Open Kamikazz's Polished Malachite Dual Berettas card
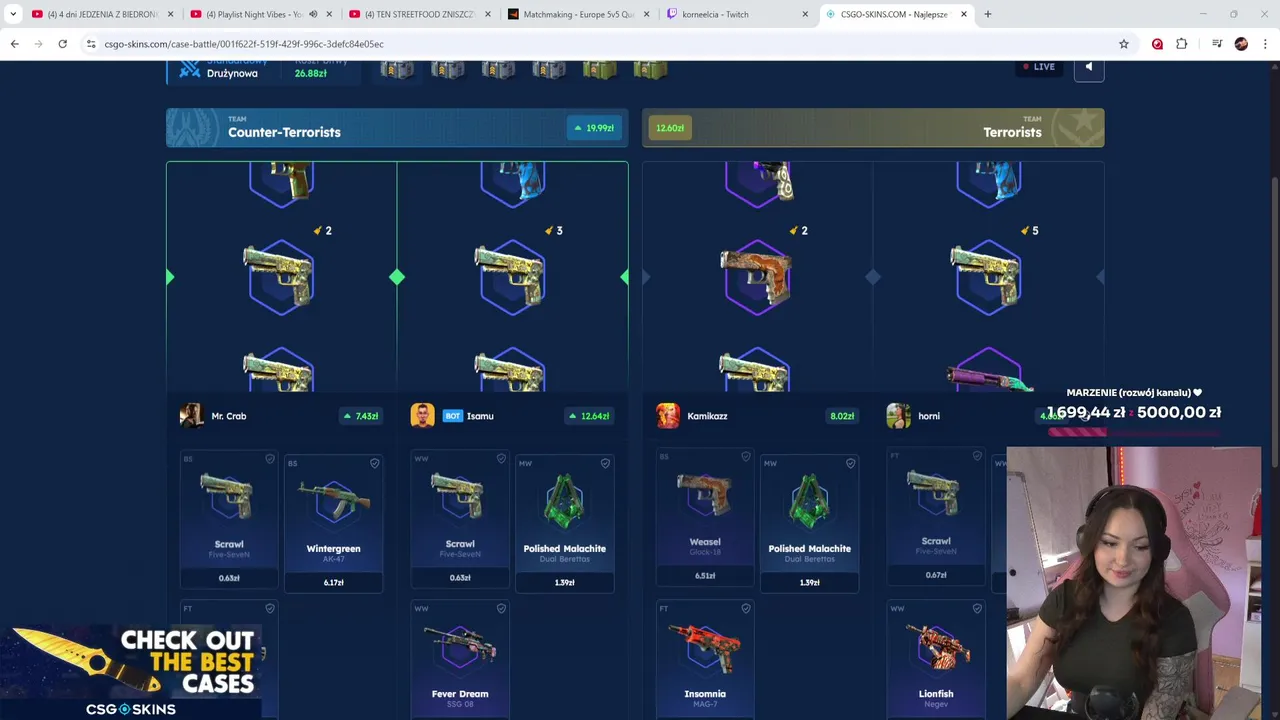1280x720 pixels. [x=809, y=523]
